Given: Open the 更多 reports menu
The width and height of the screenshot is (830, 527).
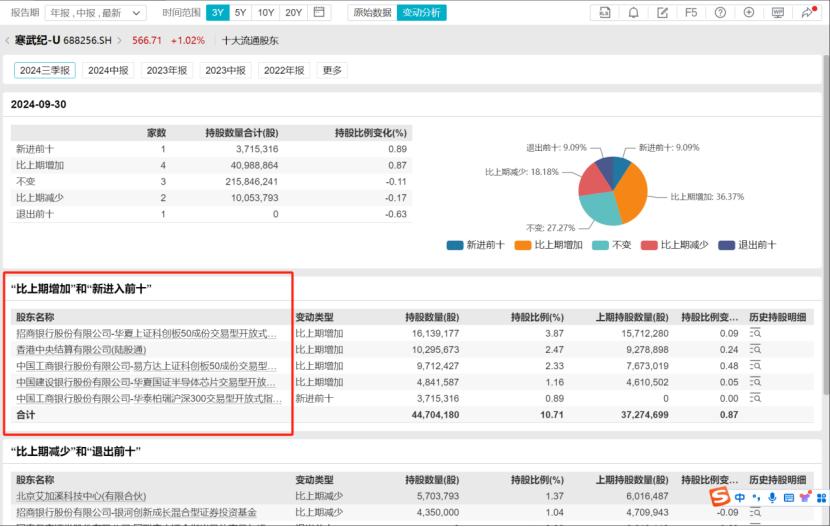Looking at the screenshot, I should [x=332, y=70].
